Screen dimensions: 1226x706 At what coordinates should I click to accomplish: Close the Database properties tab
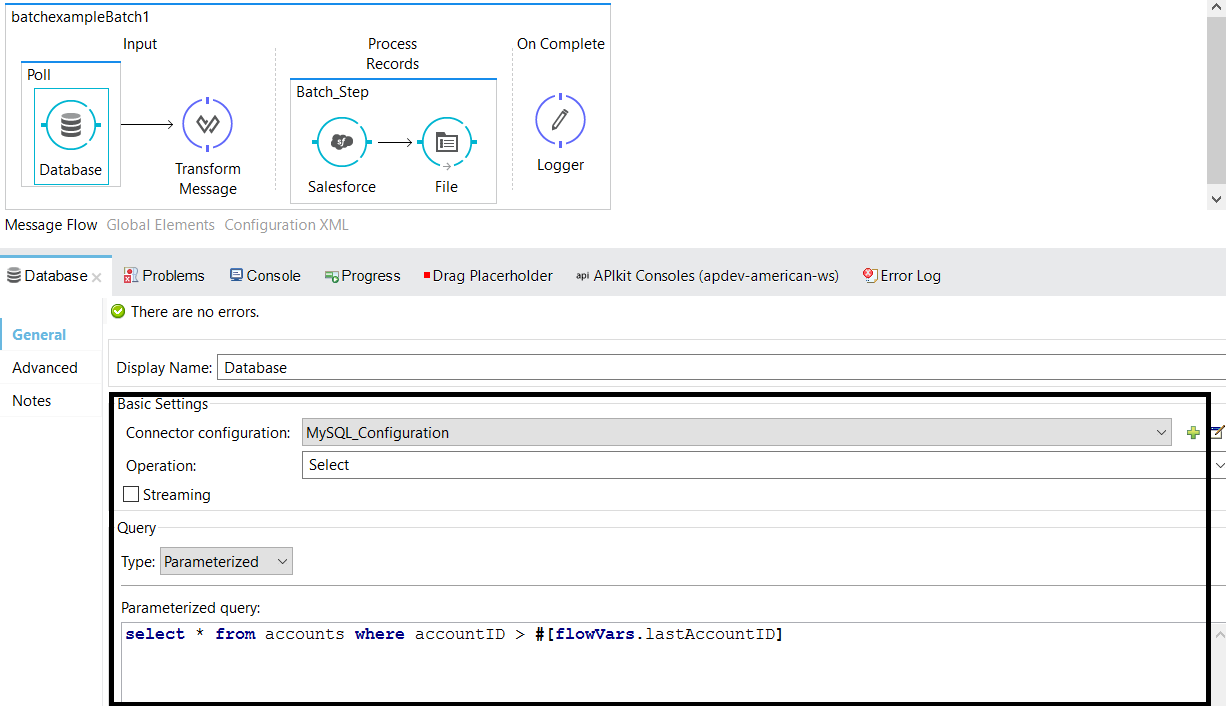click(x=97, y=277)
